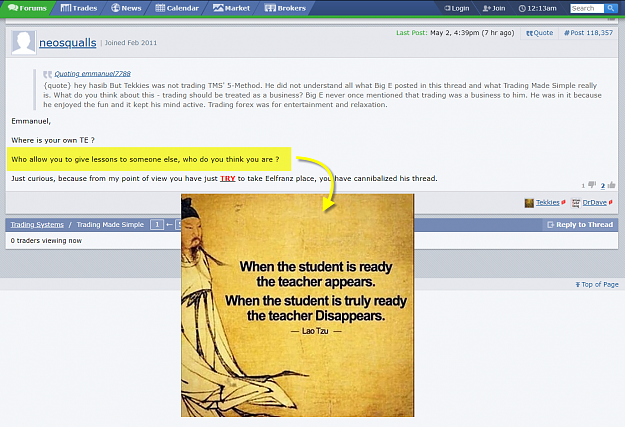Viewport: 625px width, 427px height.
Task: Open the News tab
Action: [126, 8]
